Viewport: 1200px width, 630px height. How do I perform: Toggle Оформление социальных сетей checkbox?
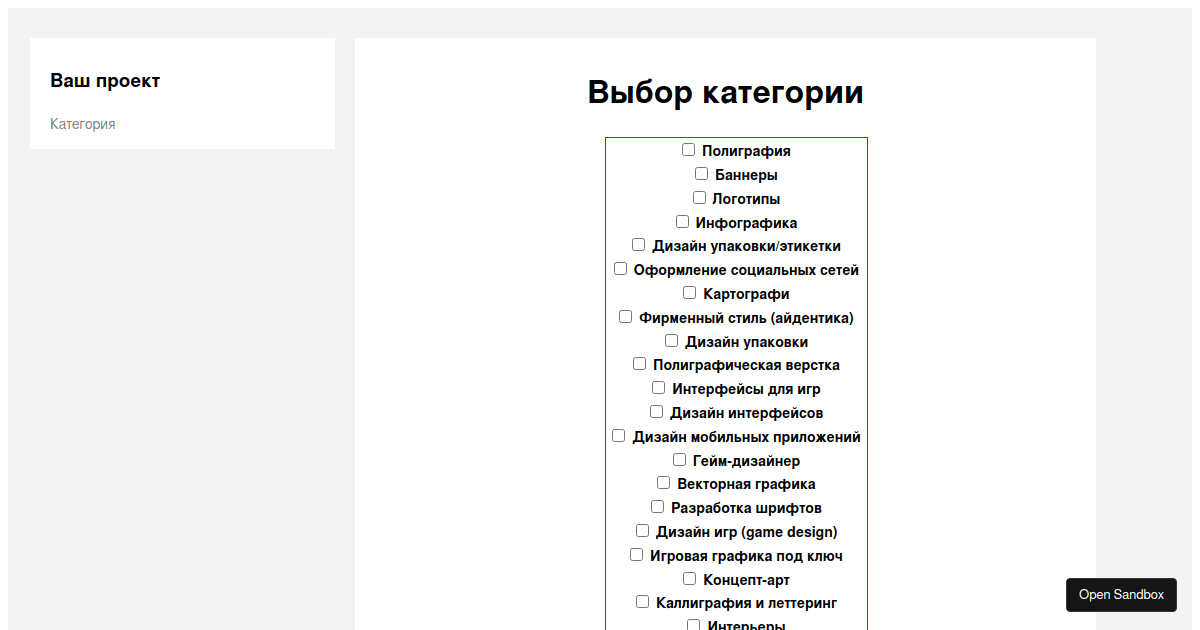620,269
